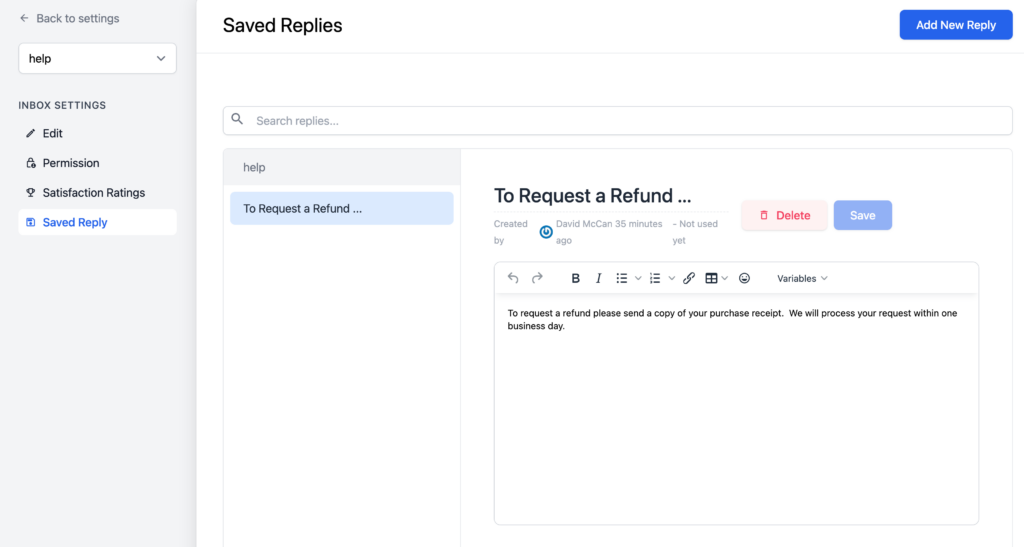Toggle italic formatting
This screenshot has height=547, width=1024.
598,278
